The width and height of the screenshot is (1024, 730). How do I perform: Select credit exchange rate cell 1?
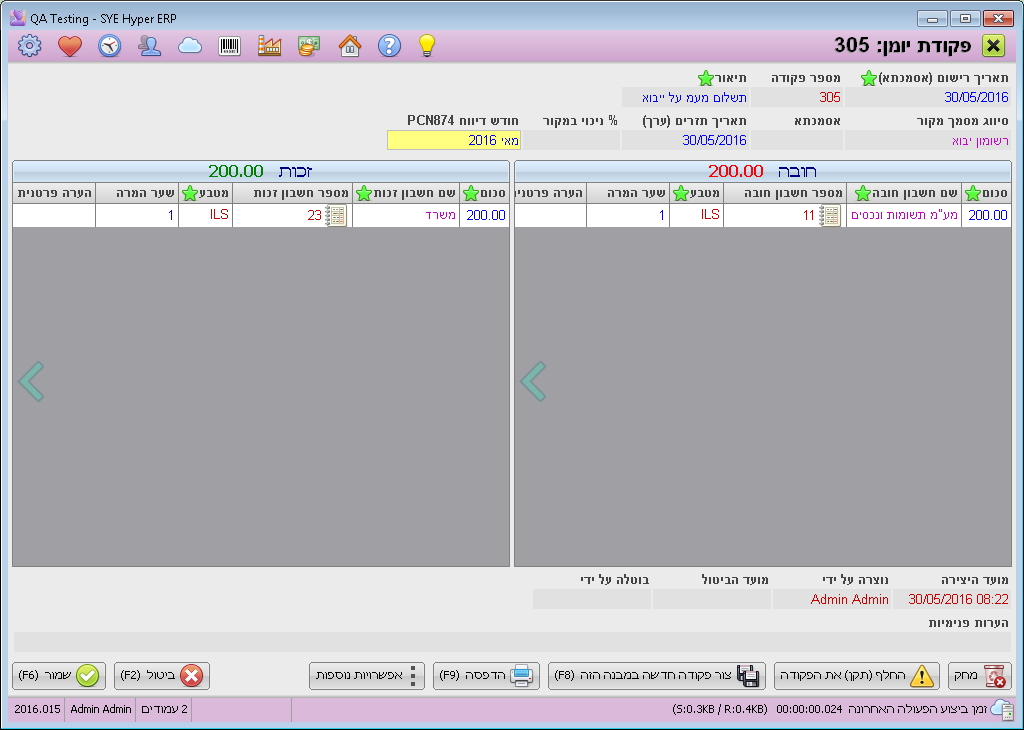pyautogui.click(x=137, y=215)
